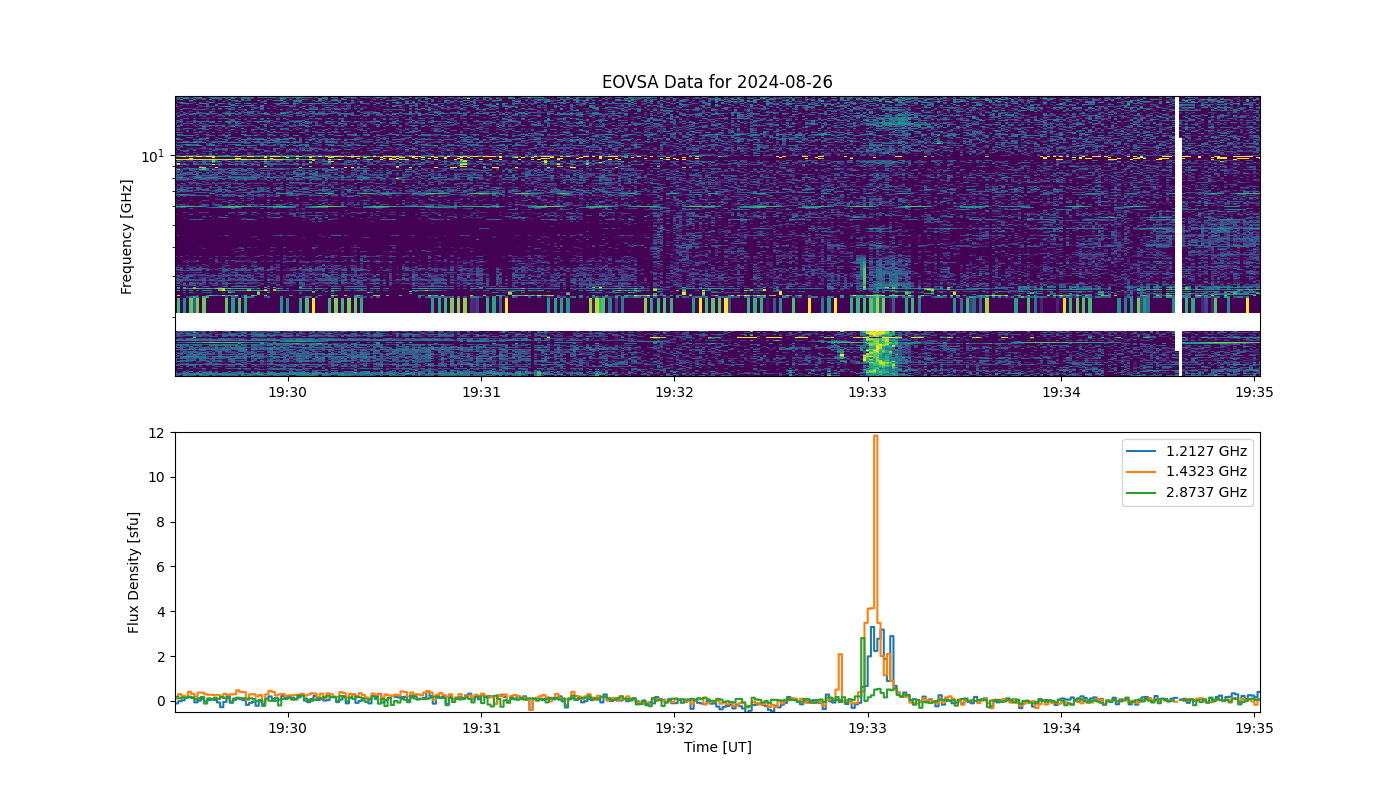This screenshot has width=1400, height=800.
Task: Click the orange line swatch in legend
Action: coord(1141,472)
